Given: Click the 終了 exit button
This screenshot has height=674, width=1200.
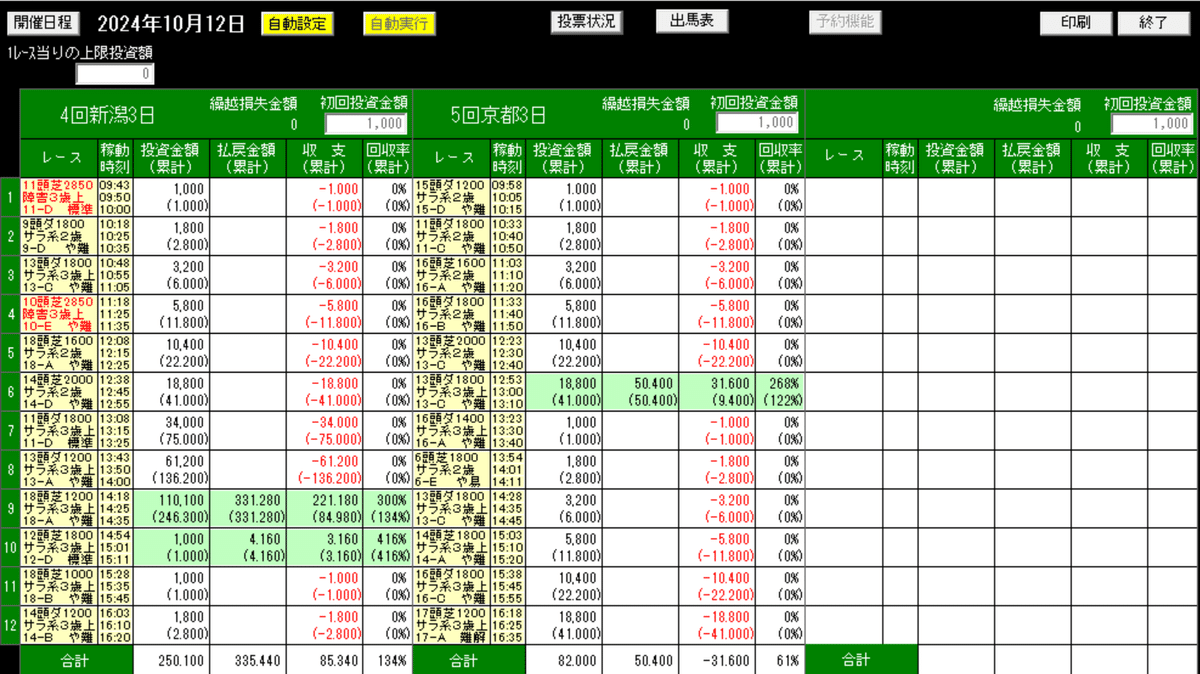Looking at the screenshot, I should tap(1154, 22).
